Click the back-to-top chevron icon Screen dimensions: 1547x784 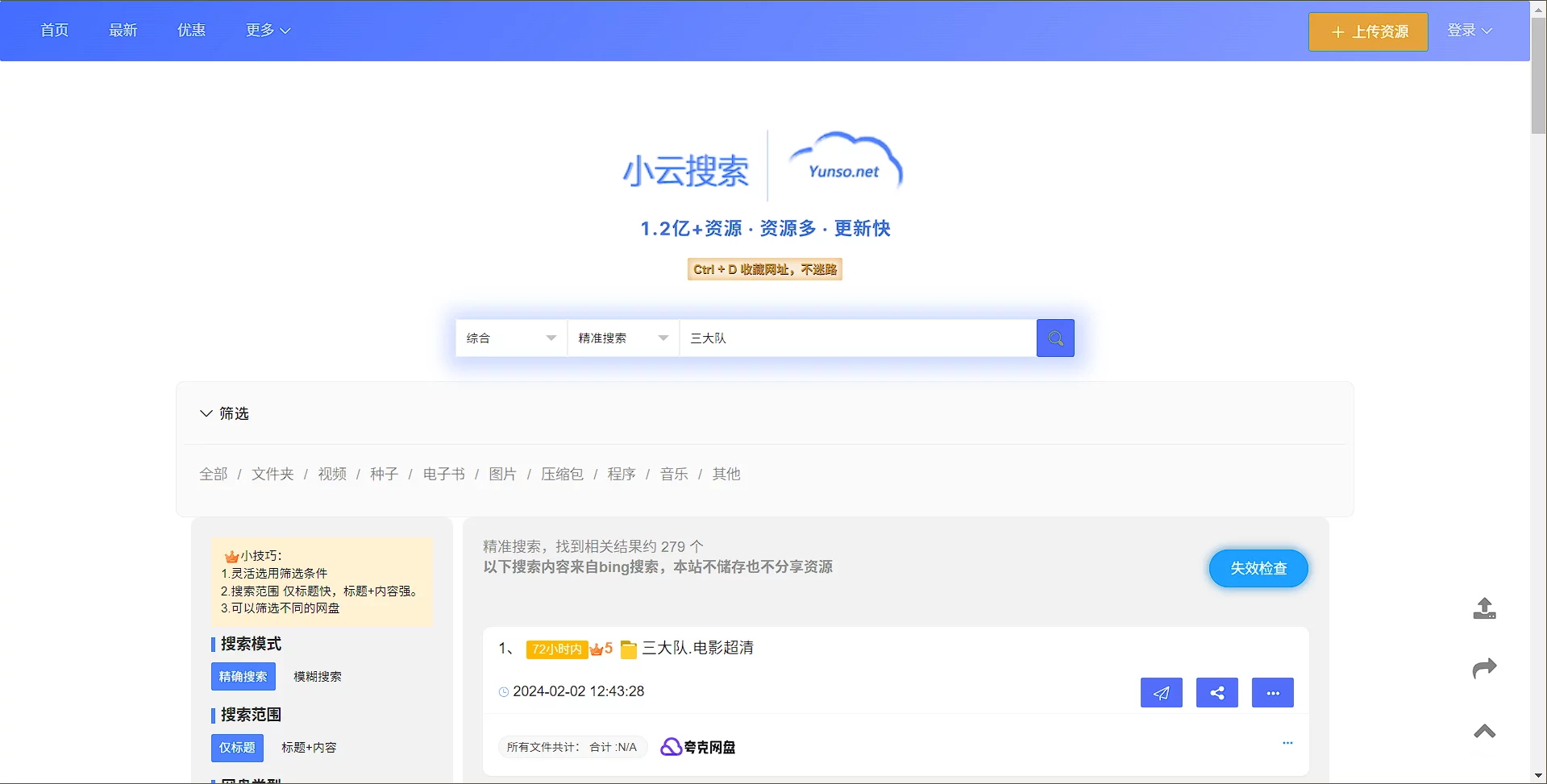click(1484, 731)
